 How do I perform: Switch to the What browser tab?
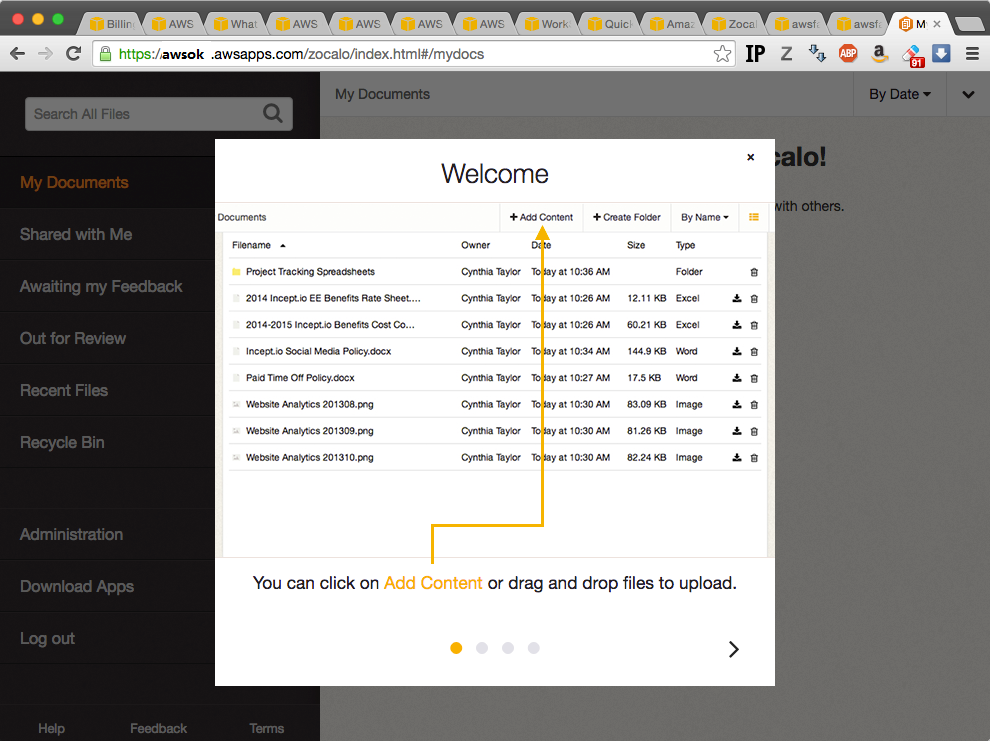(x=236, y=24)
